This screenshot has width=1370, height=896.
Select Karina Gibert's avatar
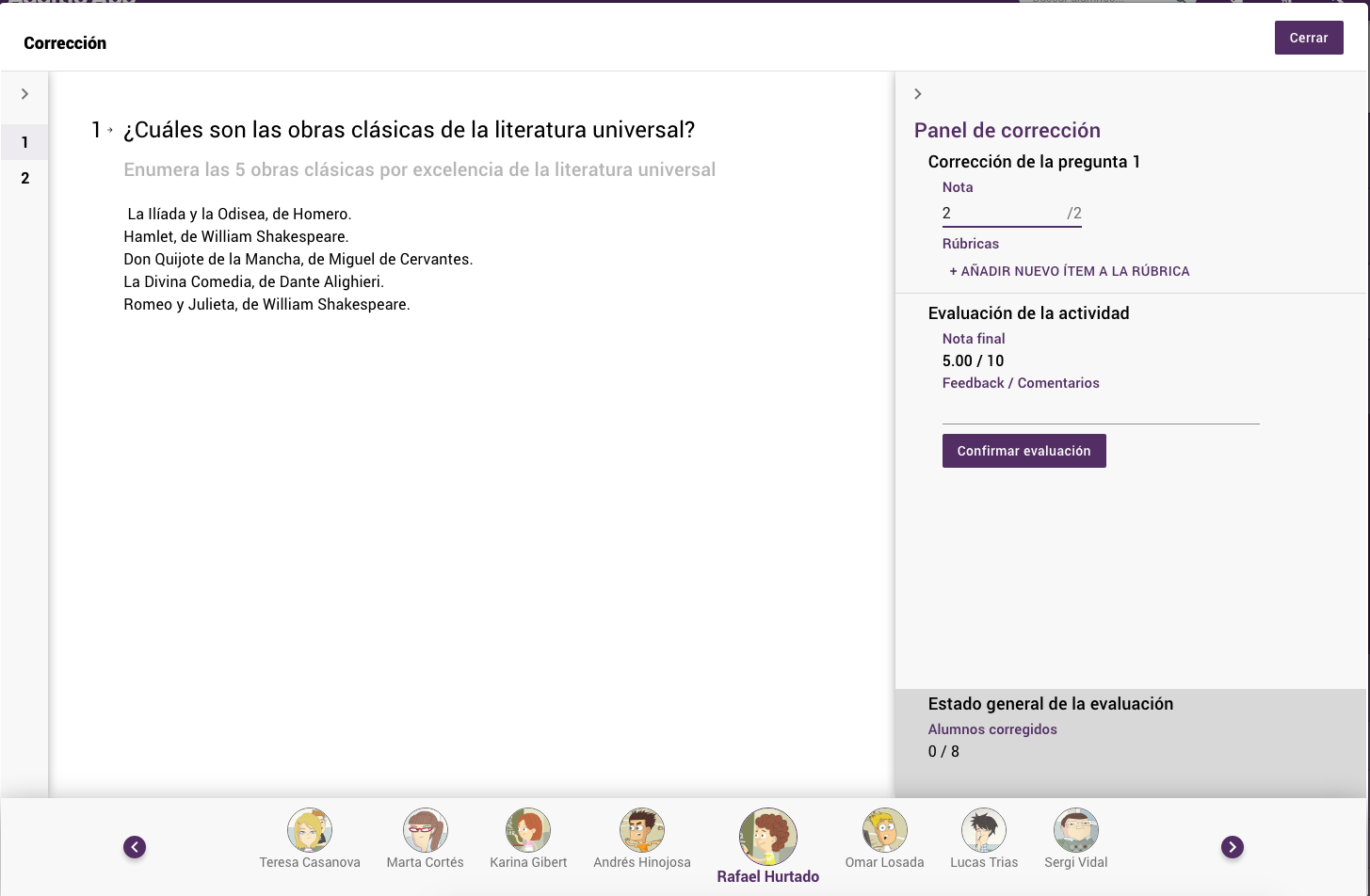coord(528,830)
